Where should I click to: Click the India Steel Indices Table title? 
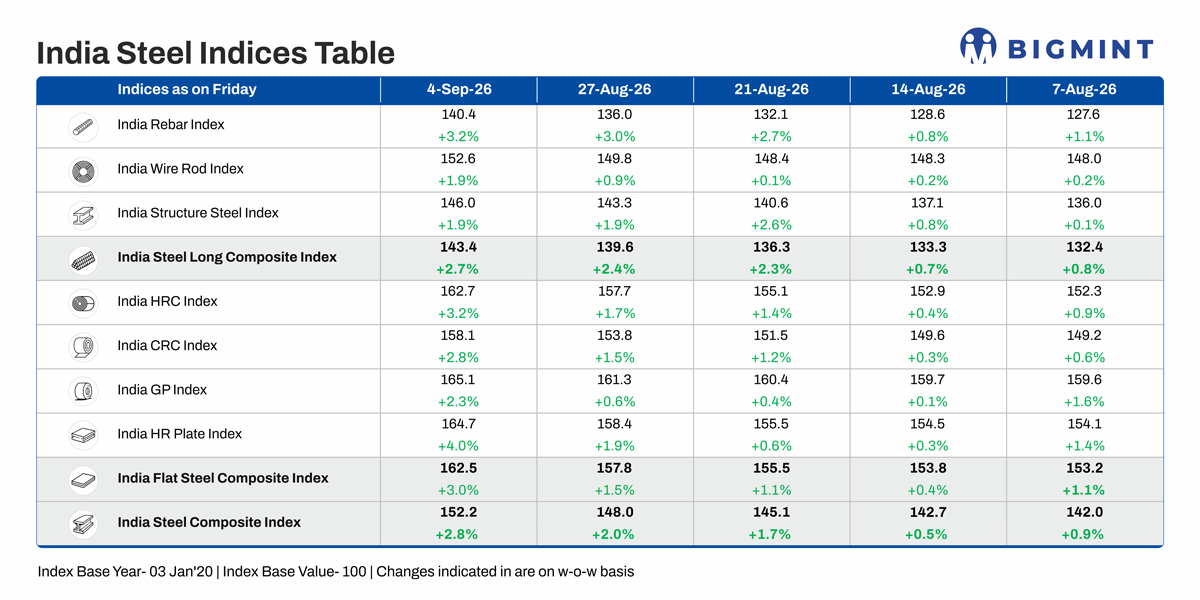tap(215, 52)
